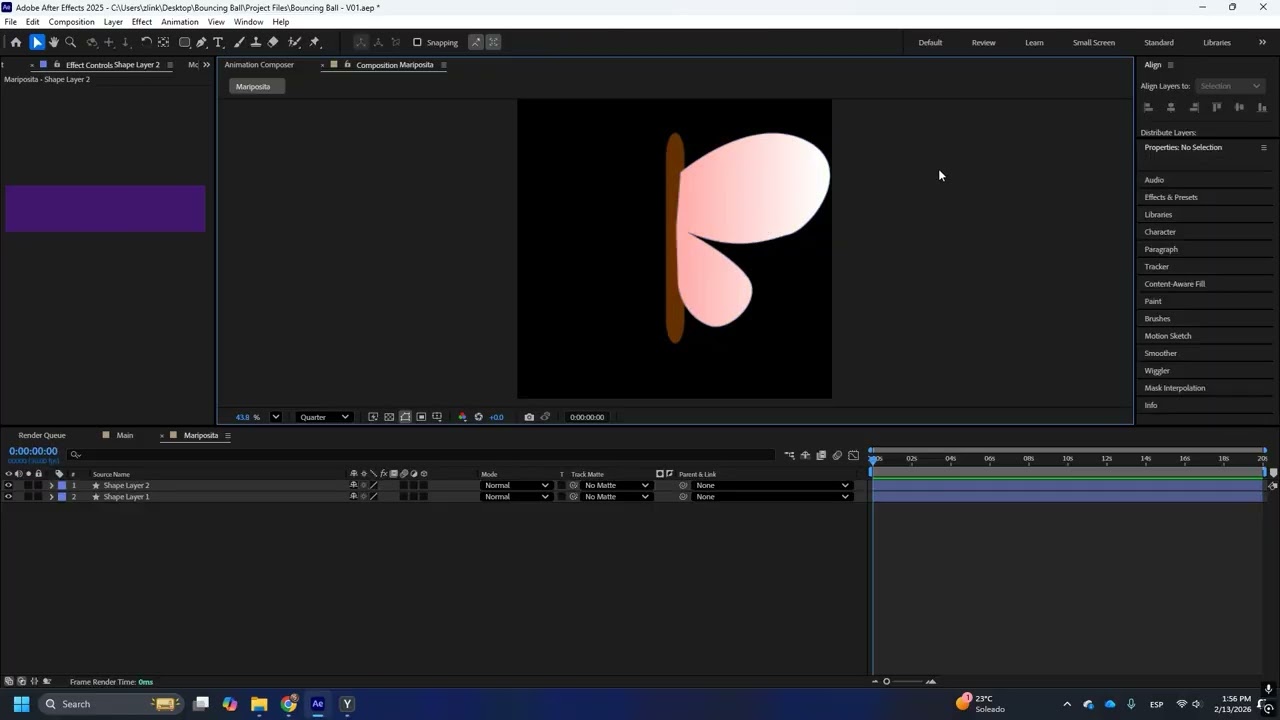Switch to Small Screen workspace

(x=1094, y=42)
